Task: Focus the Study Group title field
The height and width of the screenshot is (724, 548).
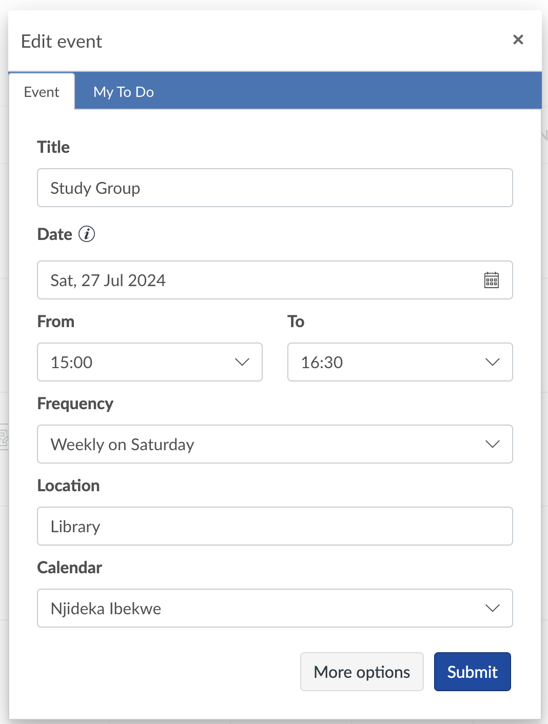Action: [275, 187]
